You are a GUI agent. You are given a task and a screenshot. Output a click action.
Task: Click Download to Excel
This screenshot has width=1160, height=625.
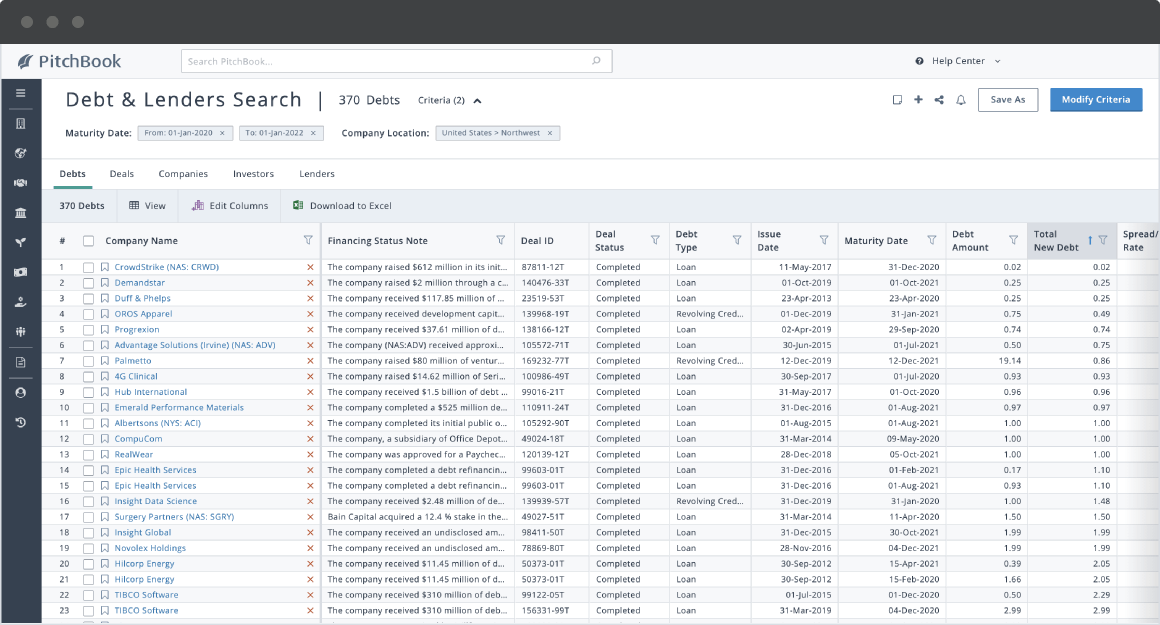pyautogui.click(x=343, y=206)
